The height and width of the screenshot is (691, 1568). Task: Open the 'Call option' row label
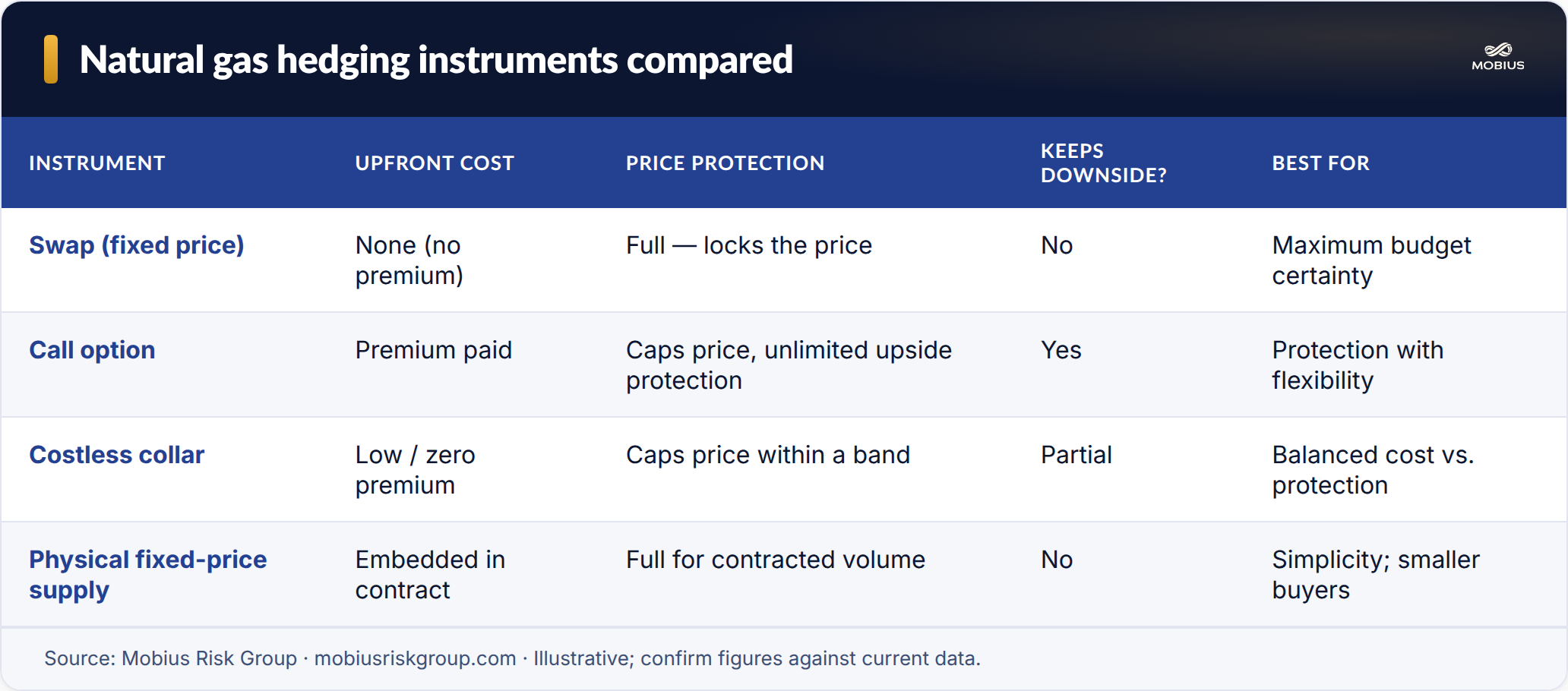pyautogui.click(x=92, y=350)
